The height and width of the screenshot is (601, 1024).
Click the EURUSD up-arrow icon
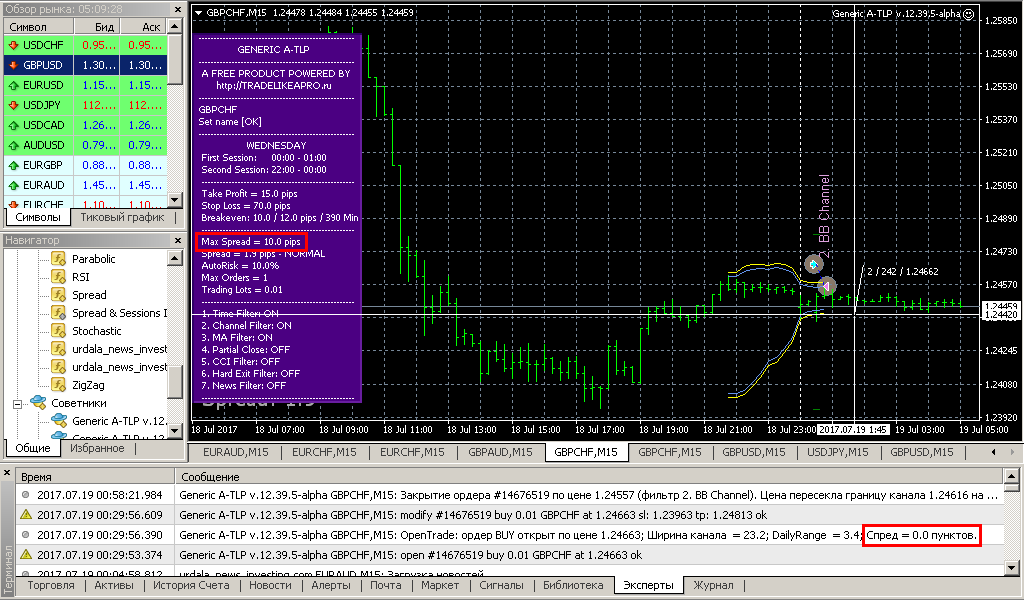13,85
